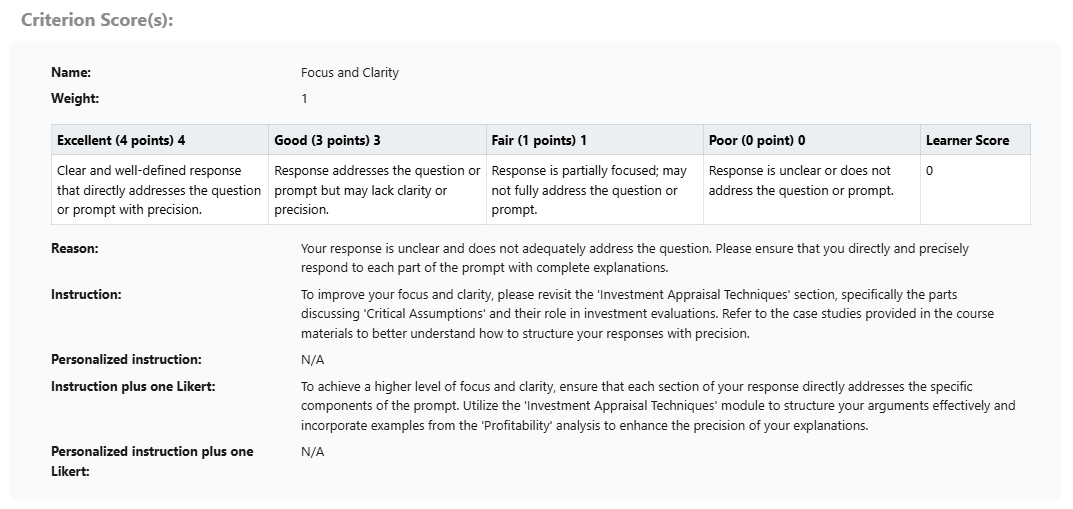Select the Poor rubric description cell
The height and width of the screenshot is (509, 1073).
click(800, 181)
